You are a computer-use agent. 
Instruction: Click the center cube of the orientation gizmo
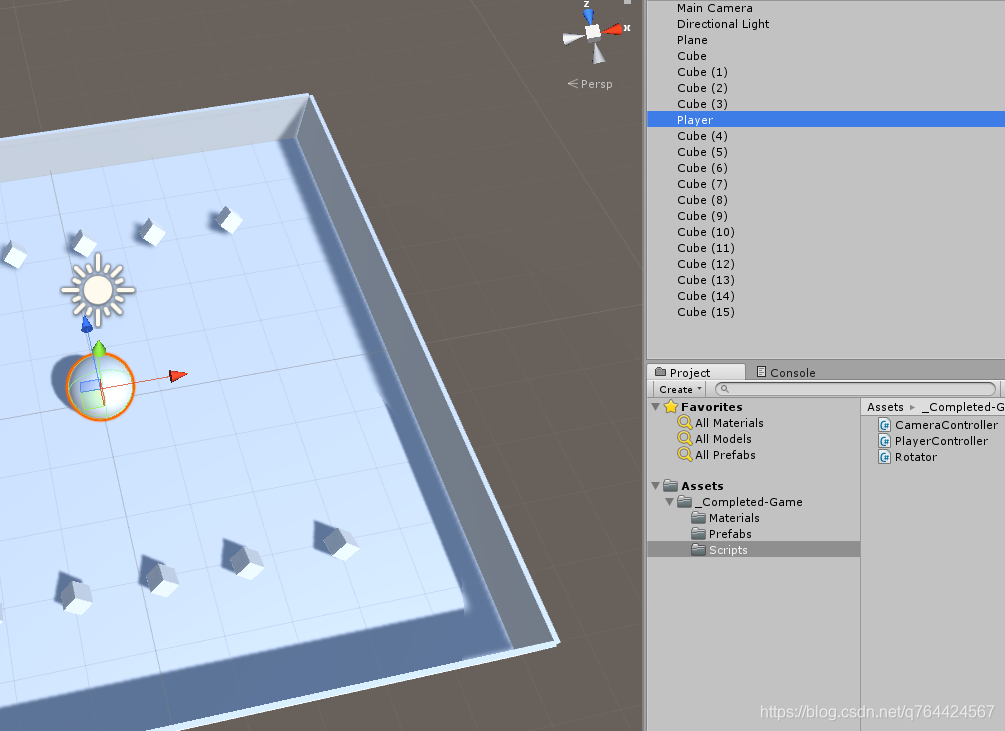pos(594,32)
